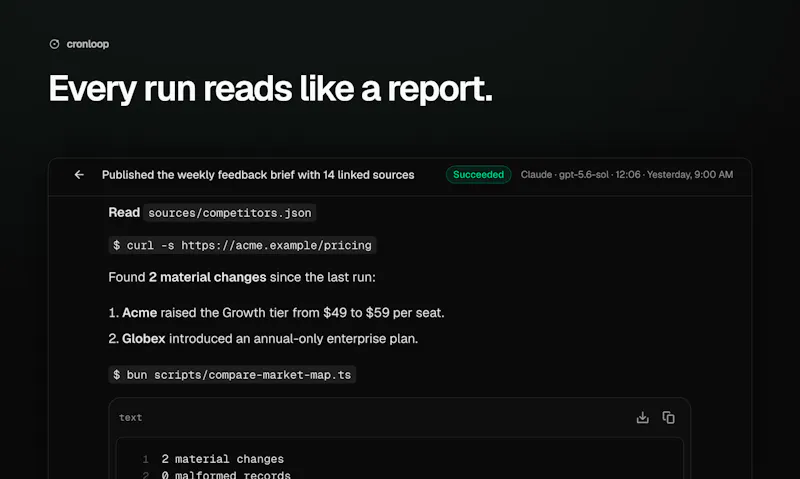
Task: Click the run metadata with 'Yesterday, 9:00 AM'
Action: (x=627, y=174)
